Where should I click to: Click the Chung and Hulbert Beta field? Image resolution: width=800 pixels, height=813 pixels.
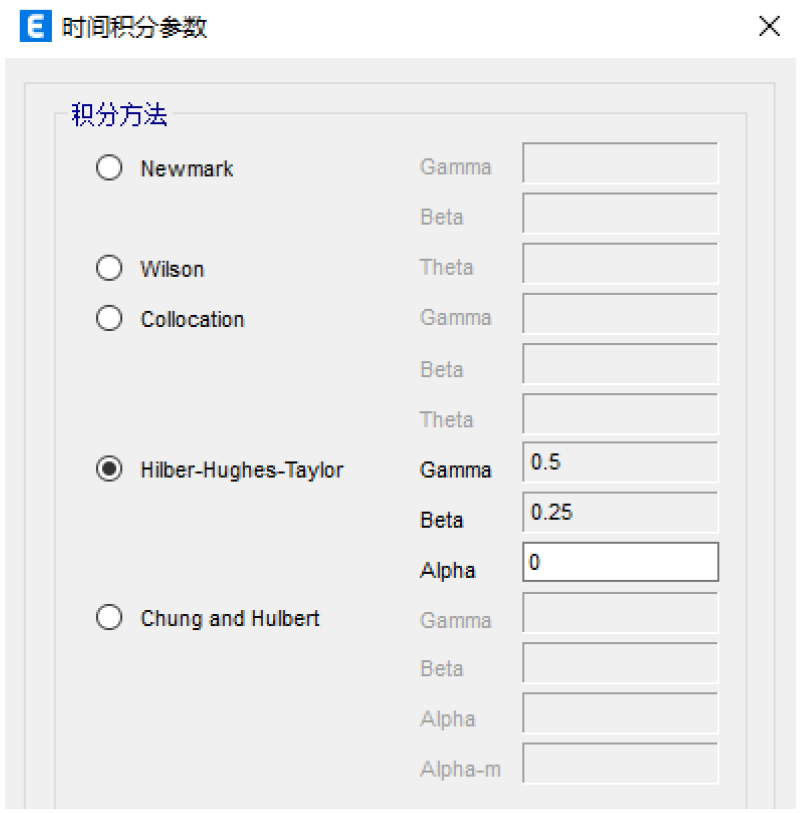click(x=622, y=668)
